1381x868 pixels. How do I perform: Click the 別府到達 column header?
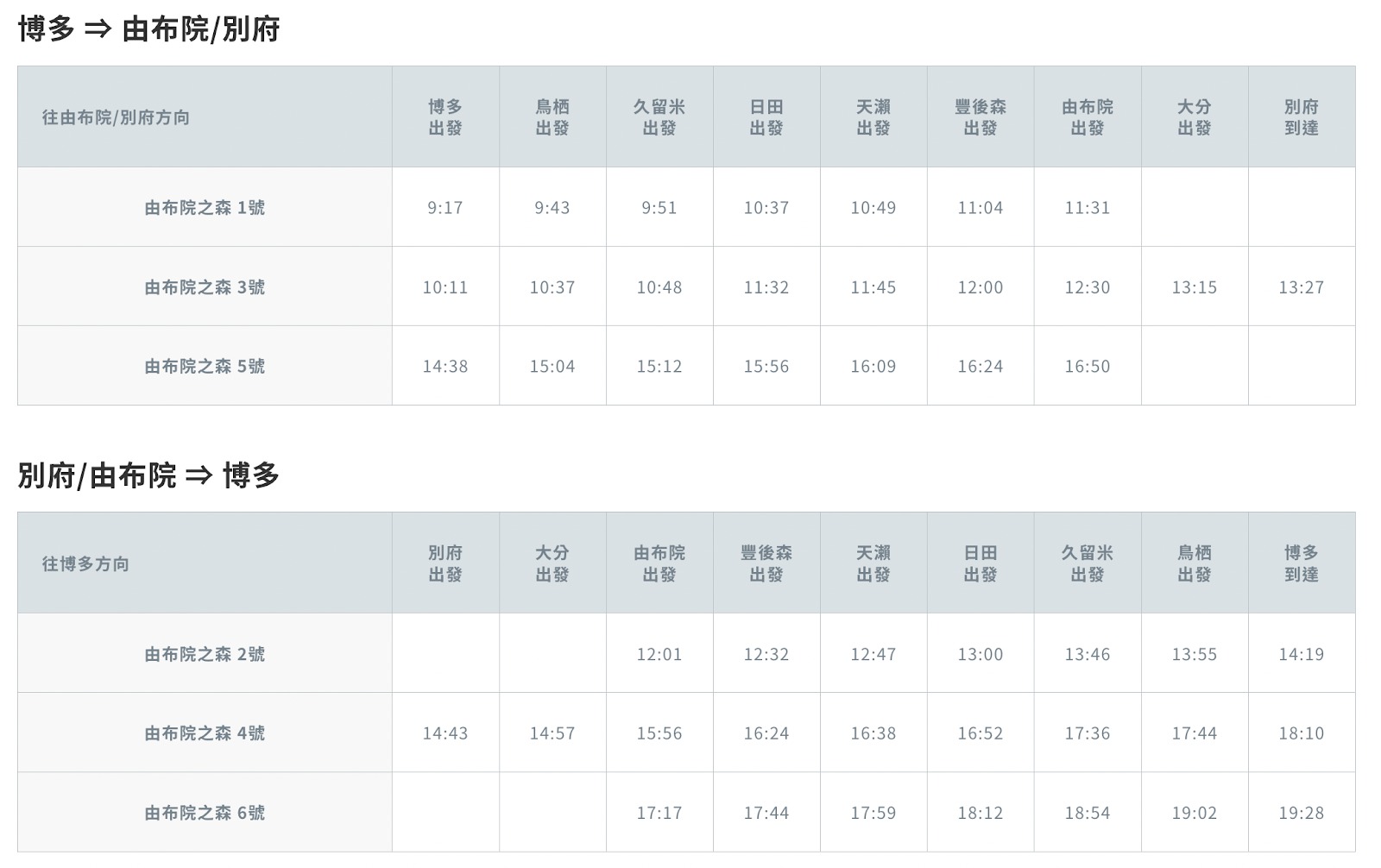tap(1302, 117)
